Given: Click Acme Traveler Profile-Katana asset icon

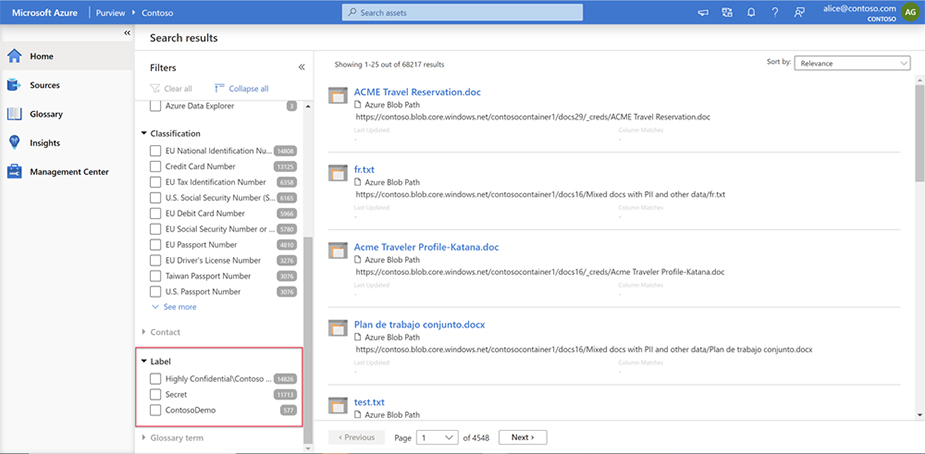Looking at the screenshot, I should tap(337, 250).
